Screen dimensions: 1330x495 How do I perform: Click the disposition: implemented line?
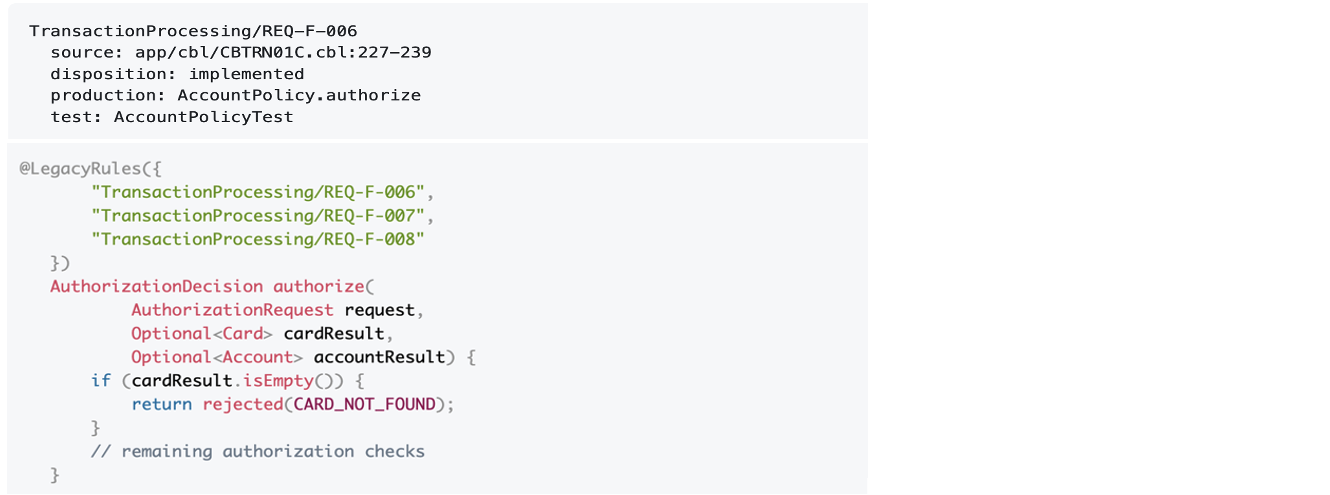(177, 74)
